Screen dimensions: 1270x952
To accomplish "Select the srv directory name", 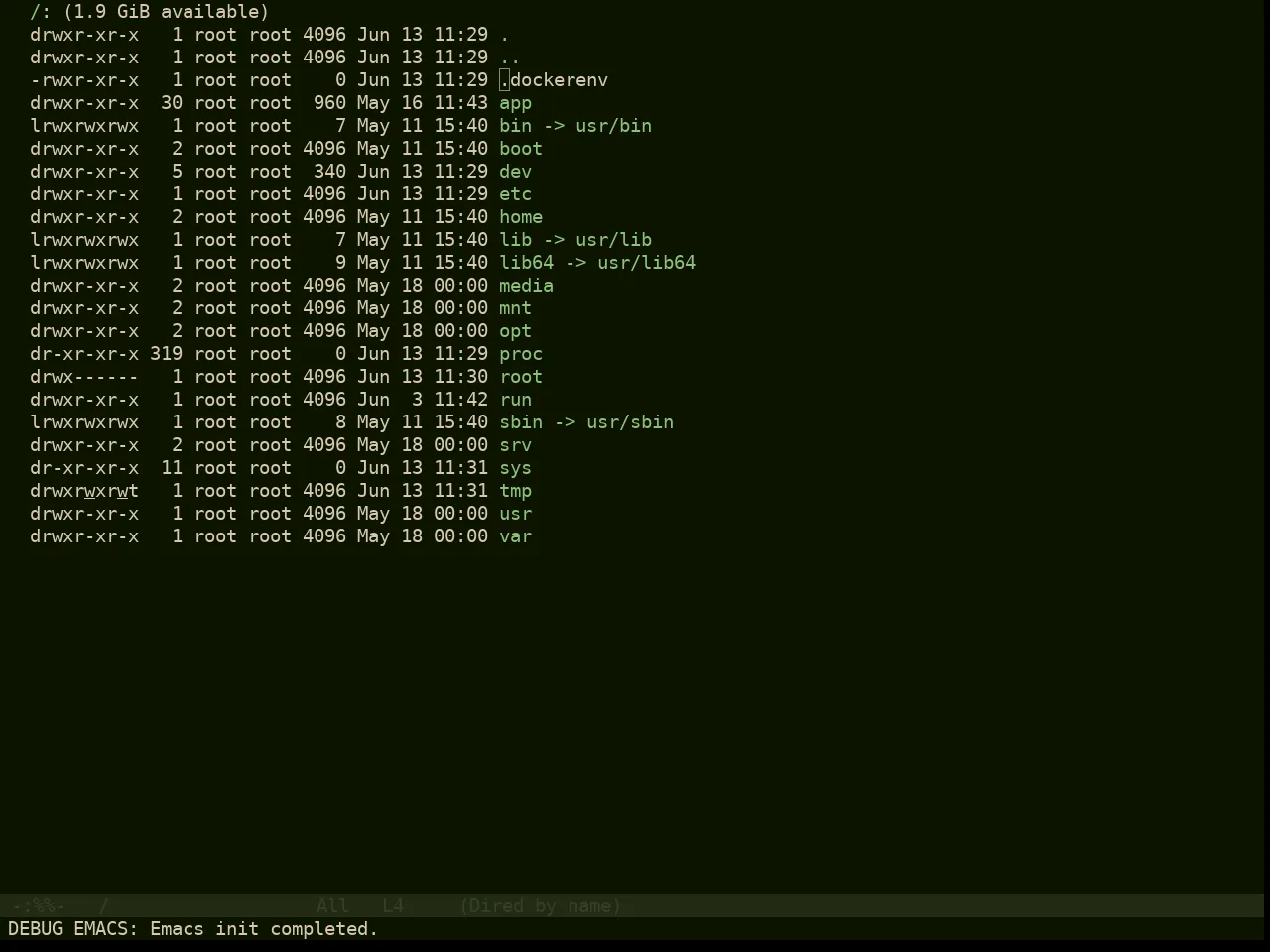I will tap(515, 445).
